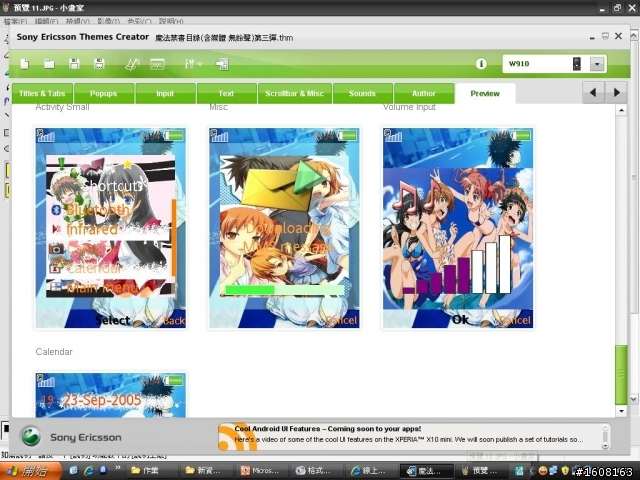This screenshot has height=480, width=640.
Task: Switch to the 格式... taskbar button
Action: click(315, 471)
